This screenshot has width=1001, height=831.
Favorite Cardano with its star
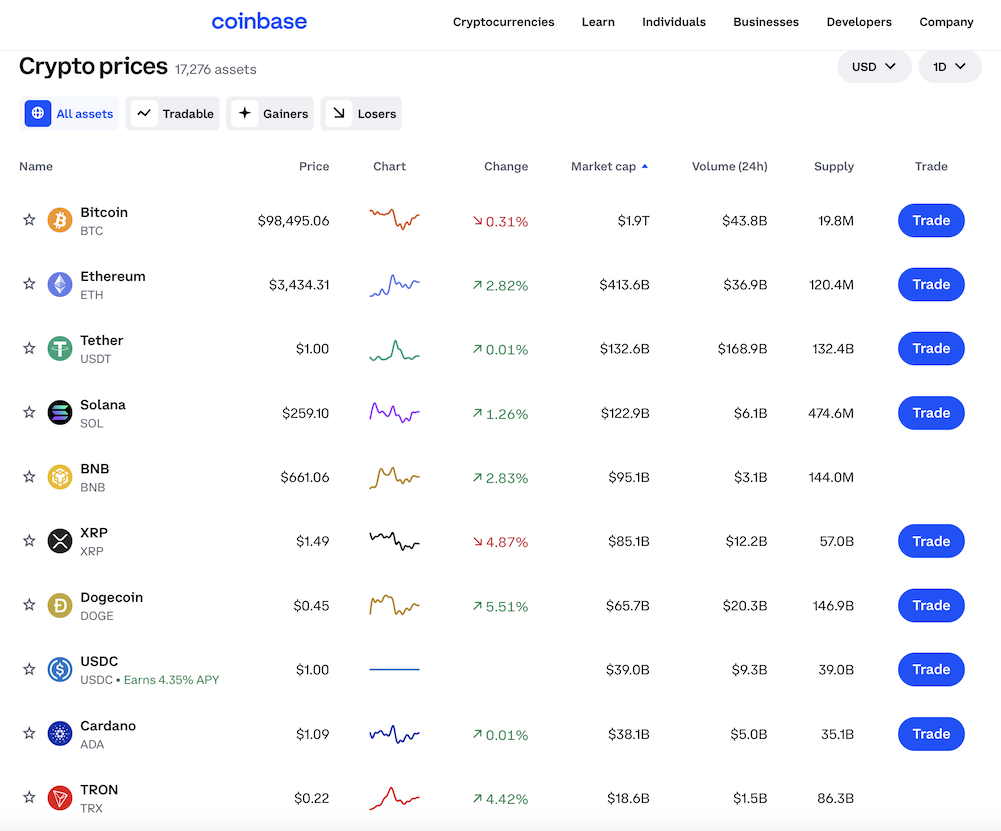coord(29,733)
